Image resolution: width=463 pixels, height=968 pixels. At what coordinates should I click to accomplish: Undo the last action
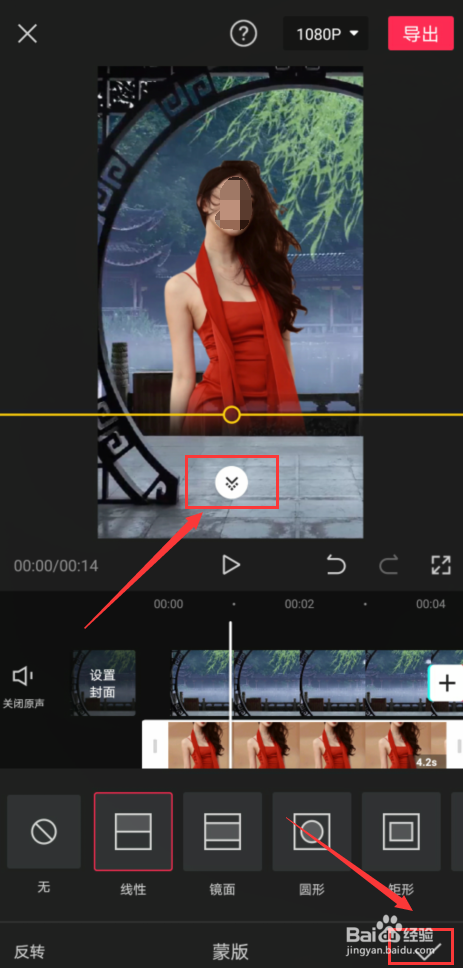tap(336, 565)
